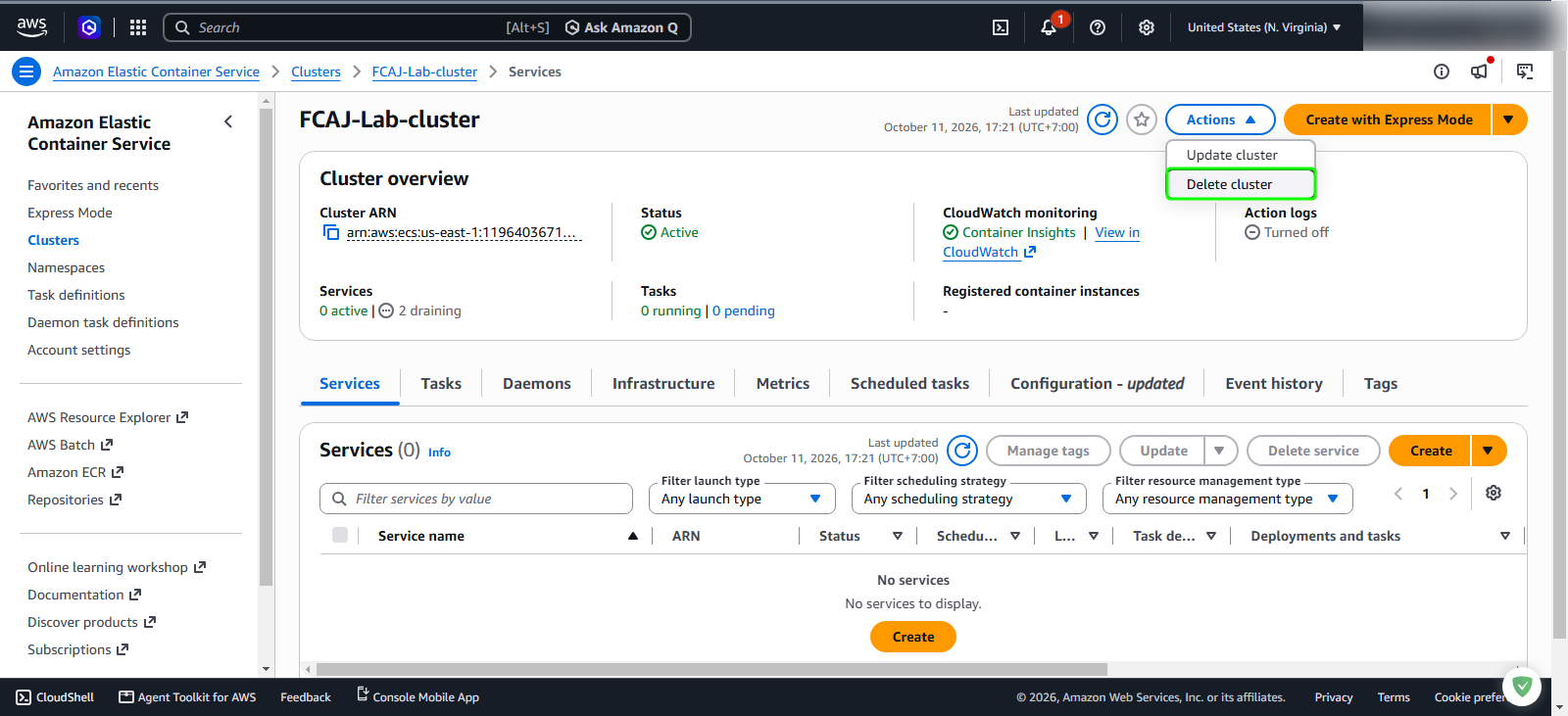Open the info panel icon

pyautogui.click(x=1442, y=72)
